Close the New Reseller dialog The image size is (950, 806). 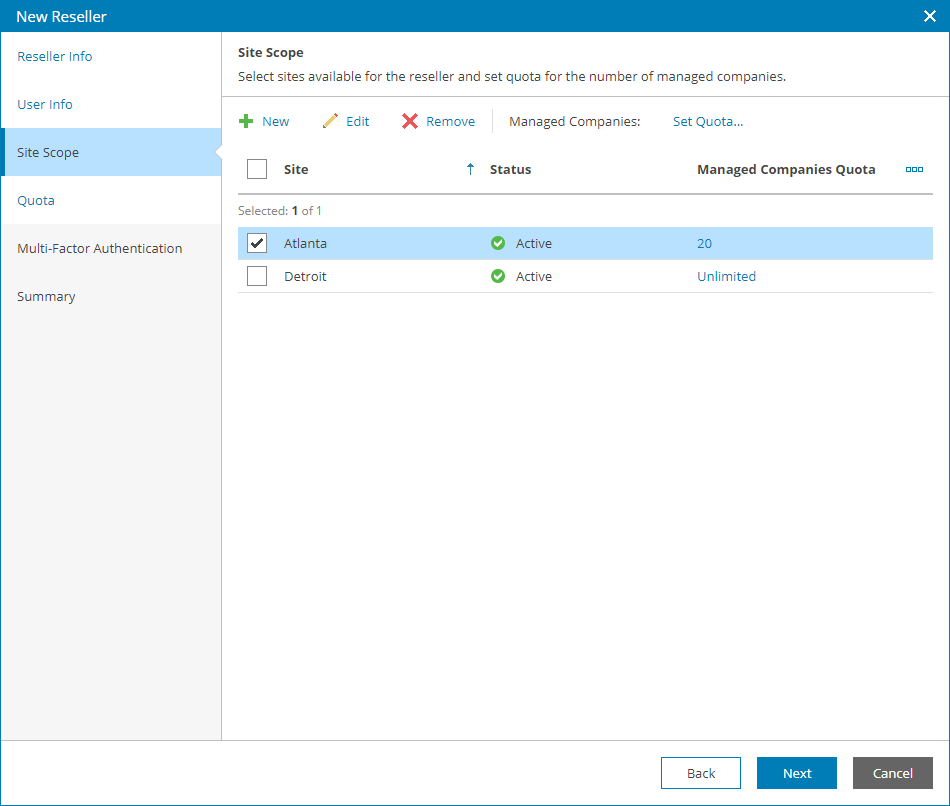929,16
